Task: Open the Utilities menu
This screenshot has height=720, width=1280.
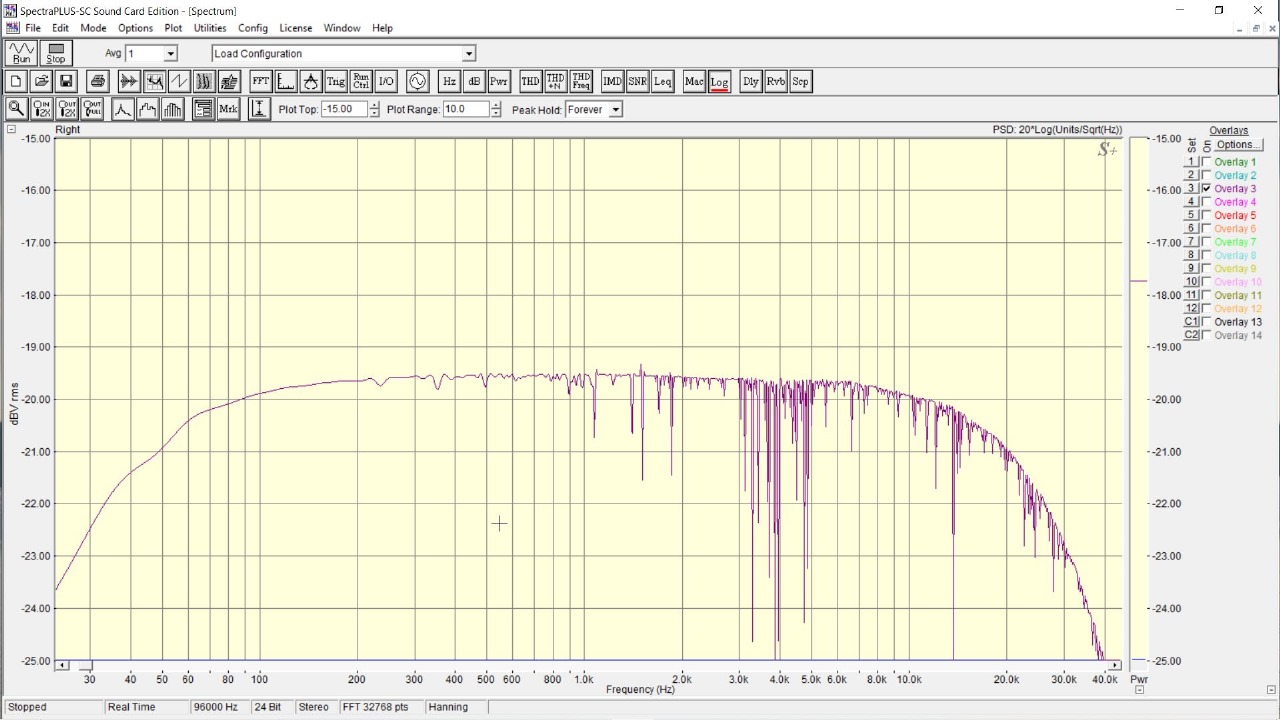Action: point(210,28)
